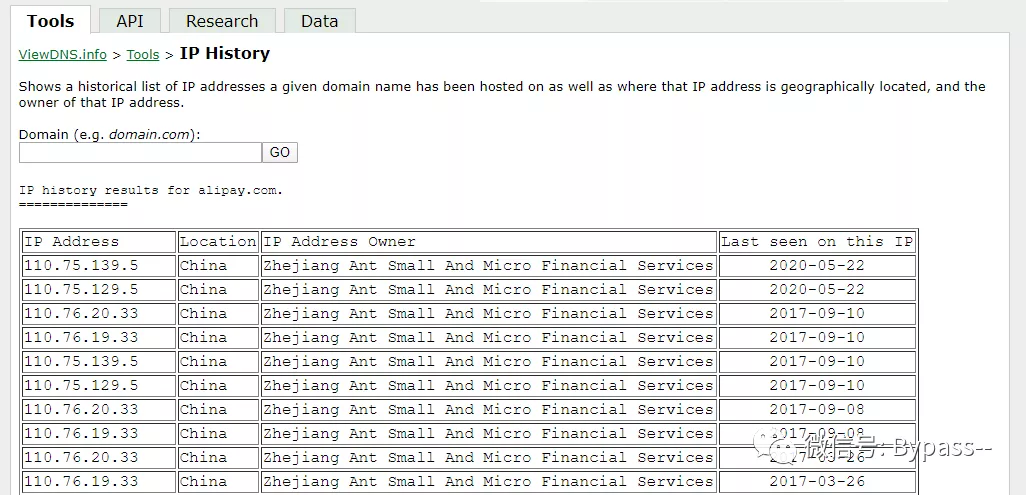Click the 'Last seen on this IP' header
The image size is (1026, 495).
click(817, 242)
